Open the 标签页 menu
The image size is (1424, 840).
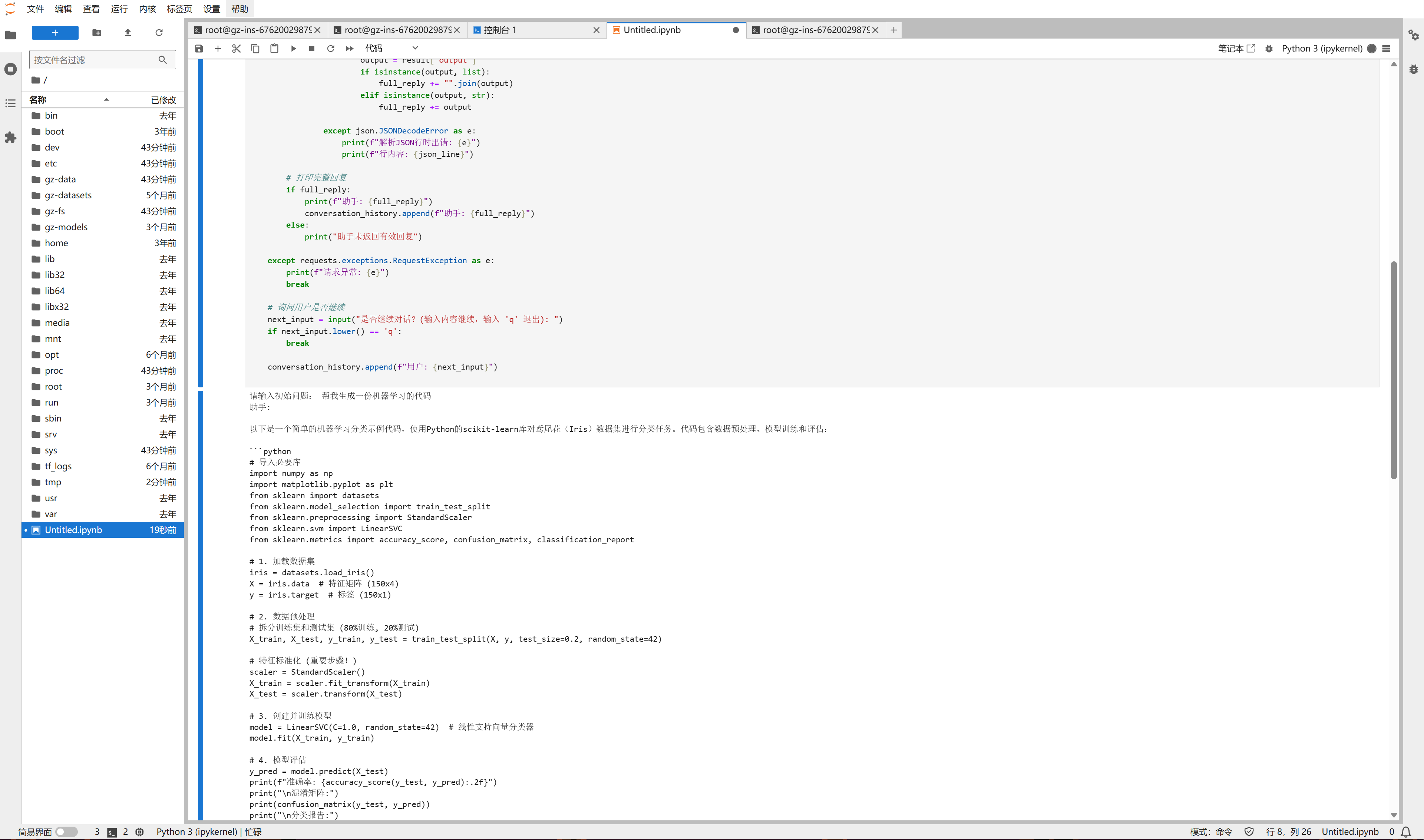click(179, 9)
